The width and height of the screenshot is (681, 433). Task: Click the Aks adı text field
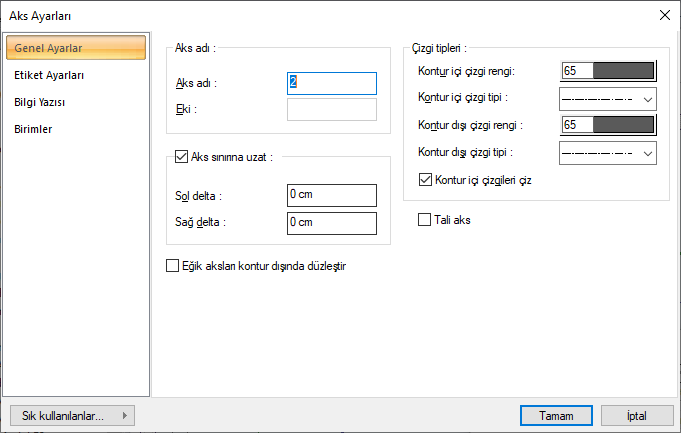pyautogui.click(x=331, y=83)
